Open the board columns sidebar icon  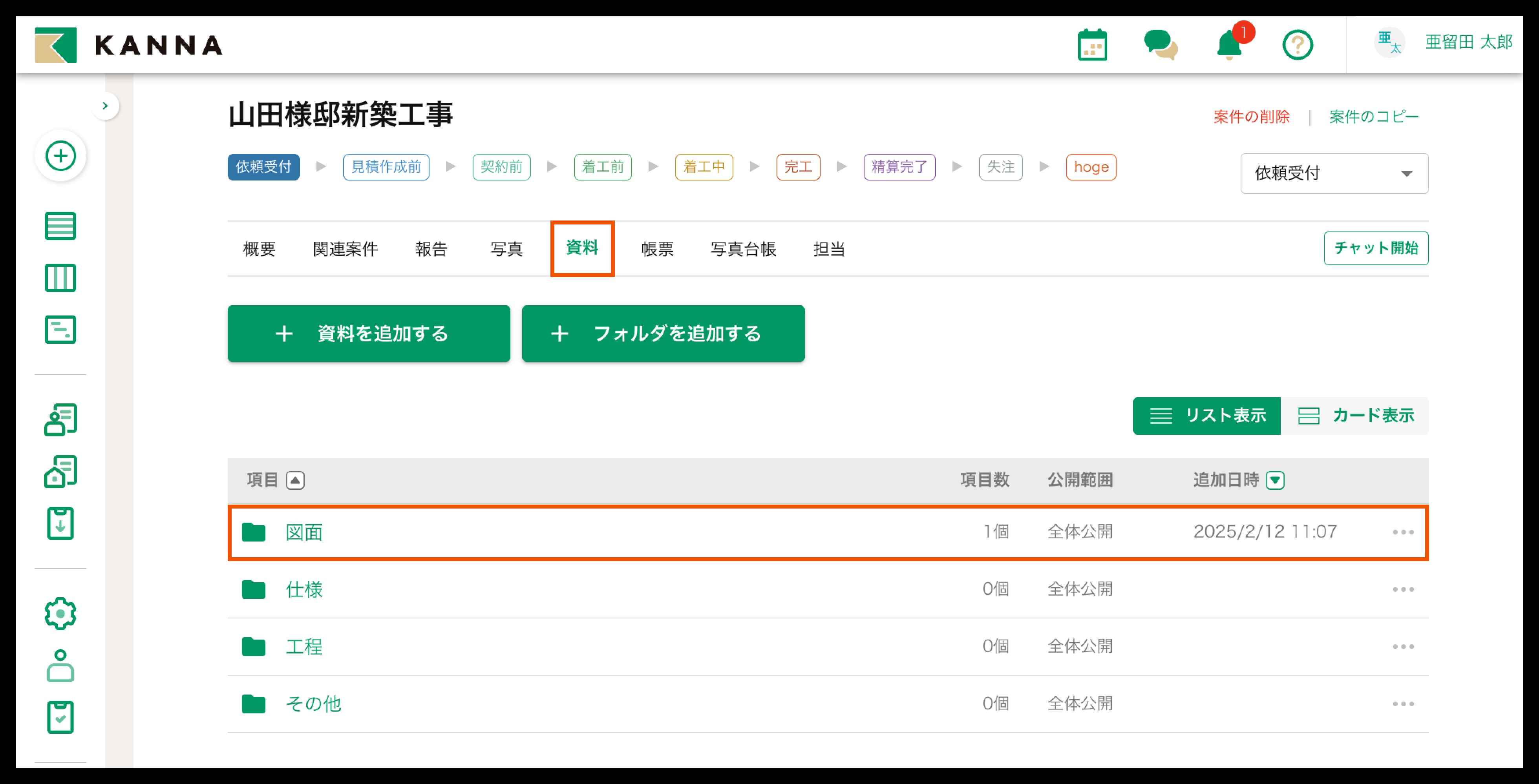click(x=60, y=278)
